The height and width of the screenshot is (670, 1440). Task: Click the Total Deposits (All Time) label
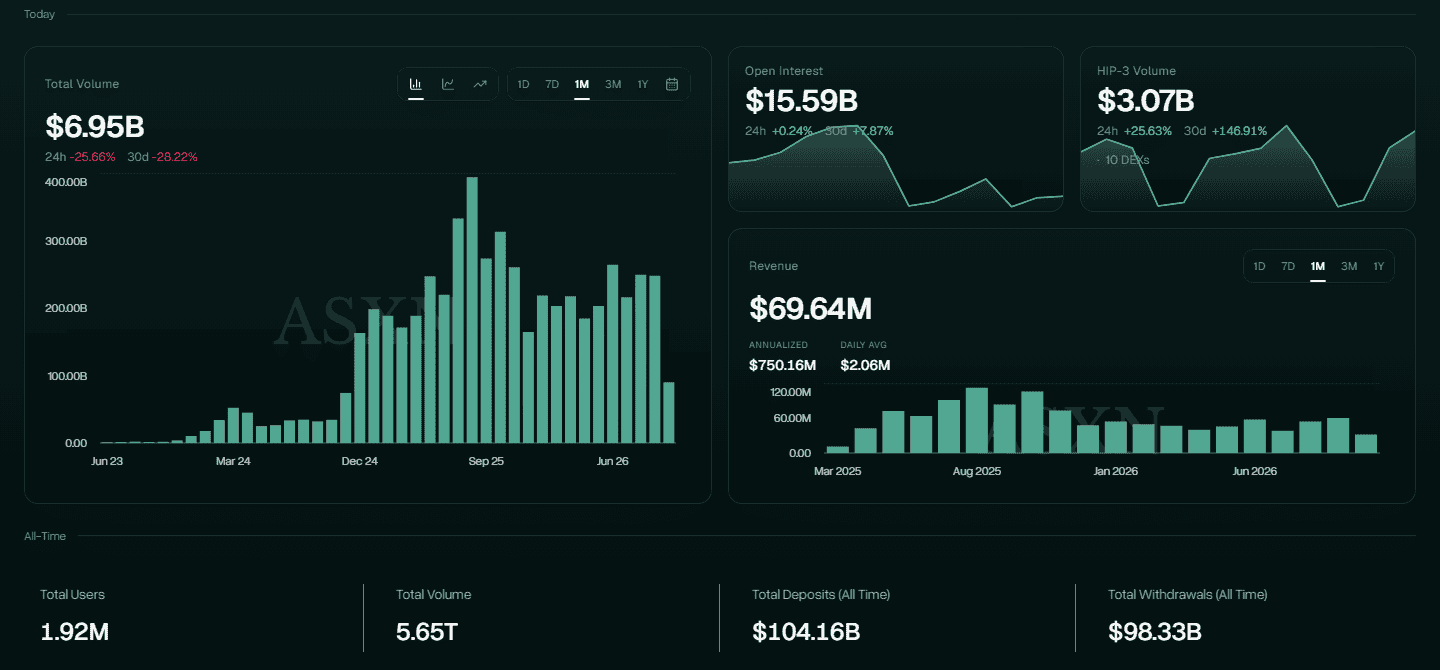(x=821, y=594)
